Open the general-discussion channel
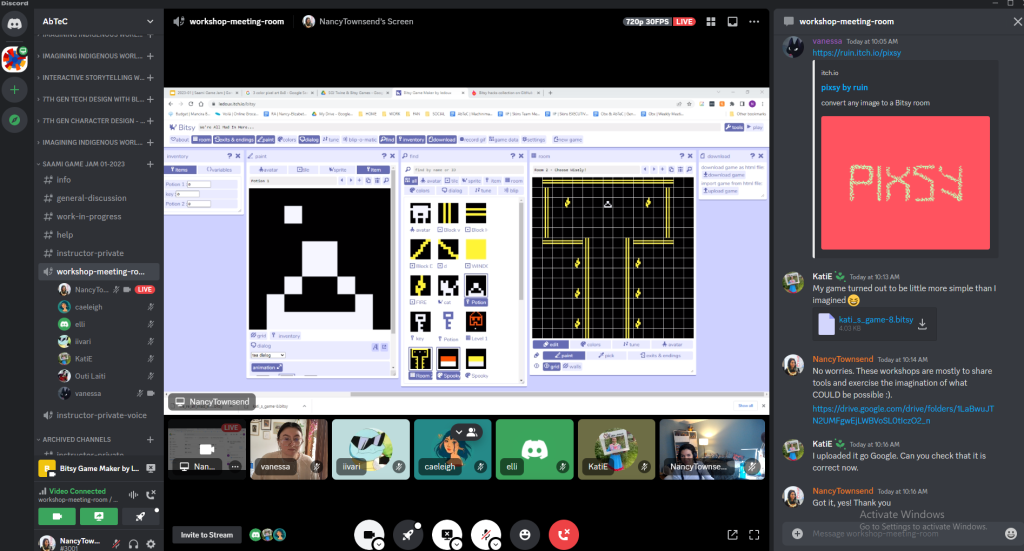1024x551 pixels. coord(91,198)
